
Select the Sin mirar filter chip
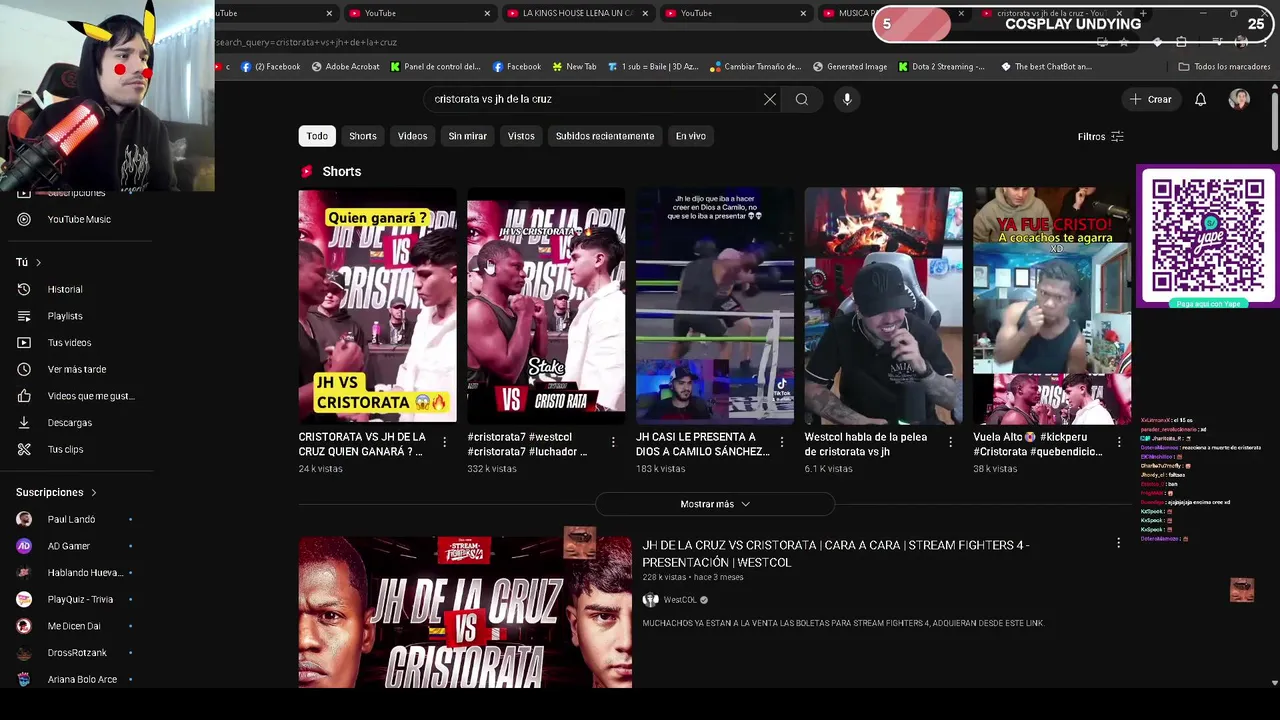point(467,136)
